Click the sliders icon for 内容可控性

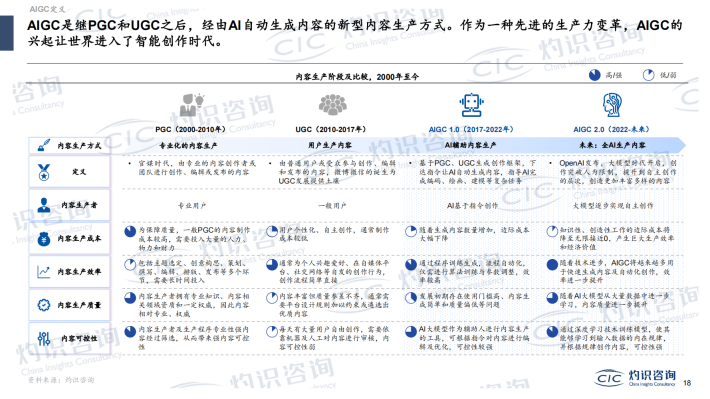click(44, 338)
